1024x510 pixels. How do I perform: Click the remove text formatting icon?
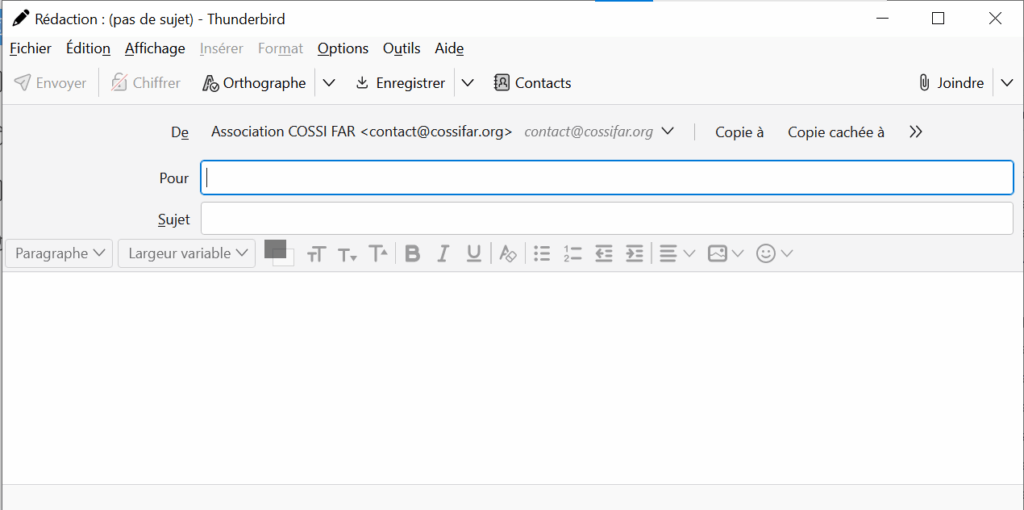pyautogui.click(x=508, y=254)
